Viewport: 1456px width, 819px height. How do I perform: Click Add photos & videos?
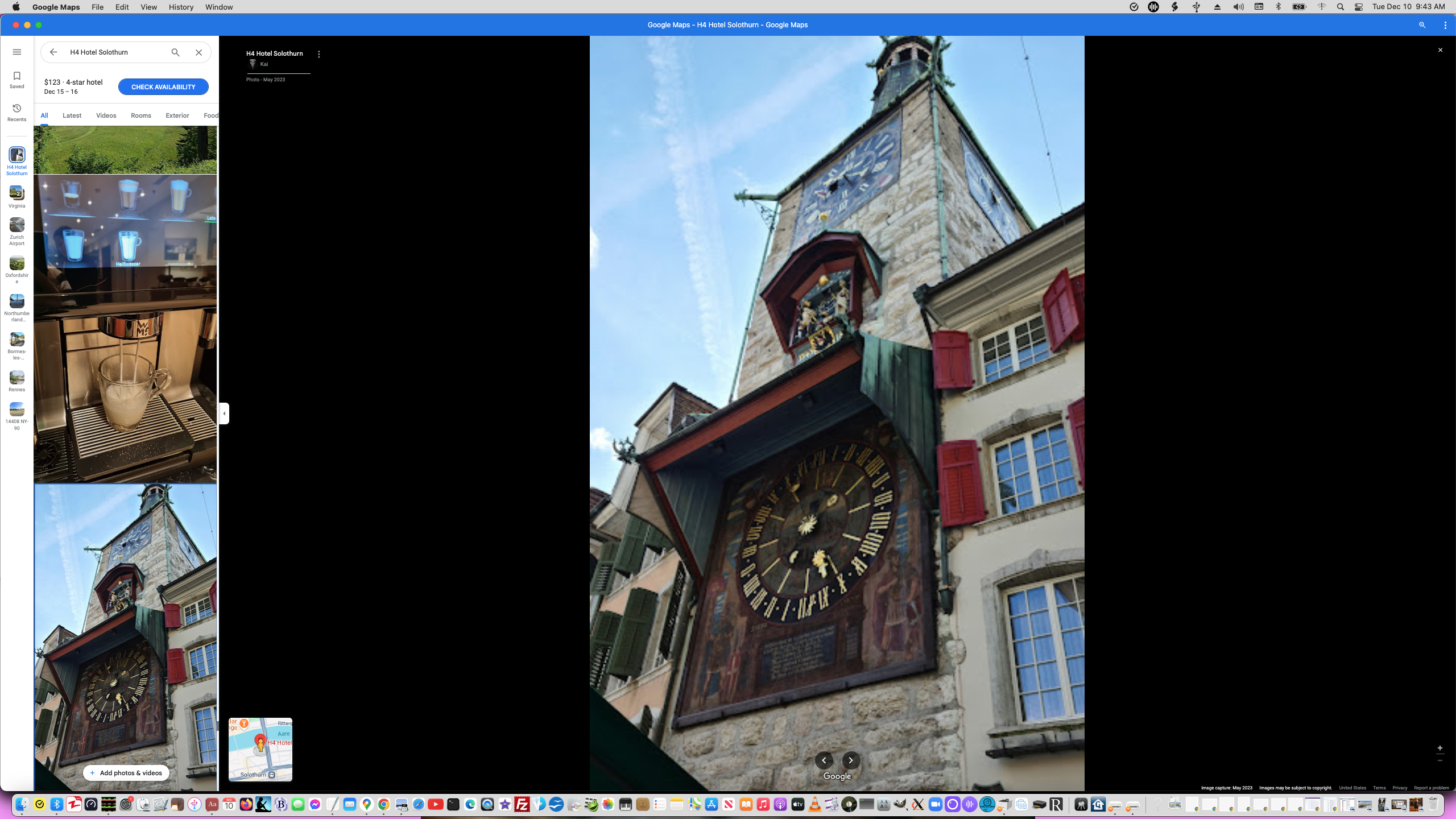(x=126, y=773)
